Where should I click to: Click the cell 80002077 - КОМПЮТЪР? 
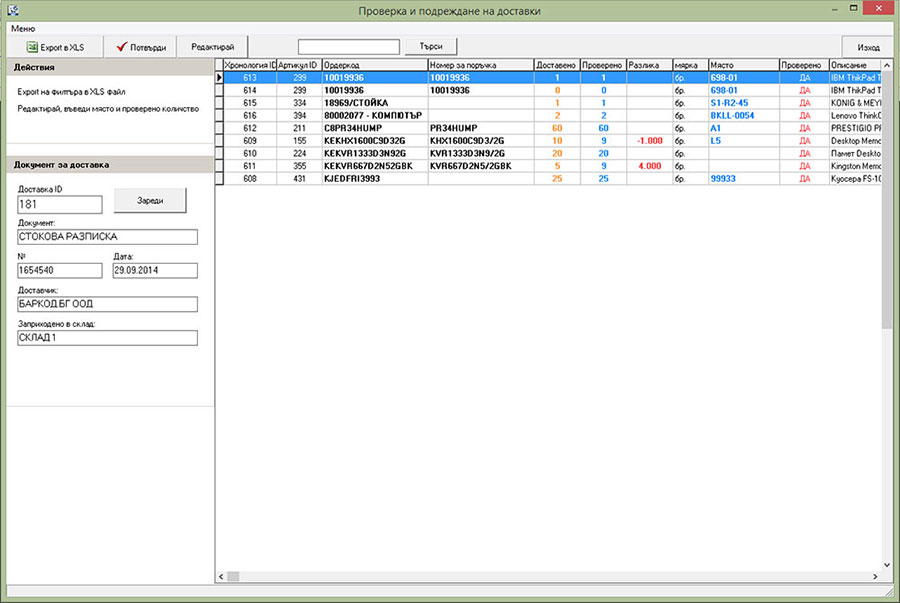(x=375, y=115)
